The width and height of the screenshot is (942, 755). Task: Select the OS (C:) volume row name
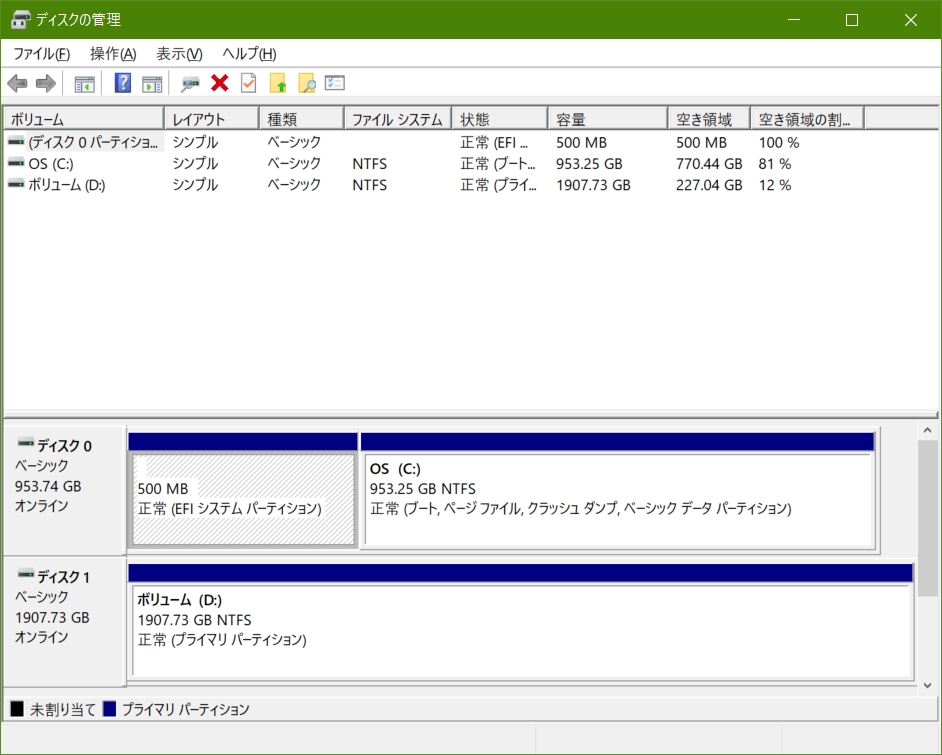point(51,163)
